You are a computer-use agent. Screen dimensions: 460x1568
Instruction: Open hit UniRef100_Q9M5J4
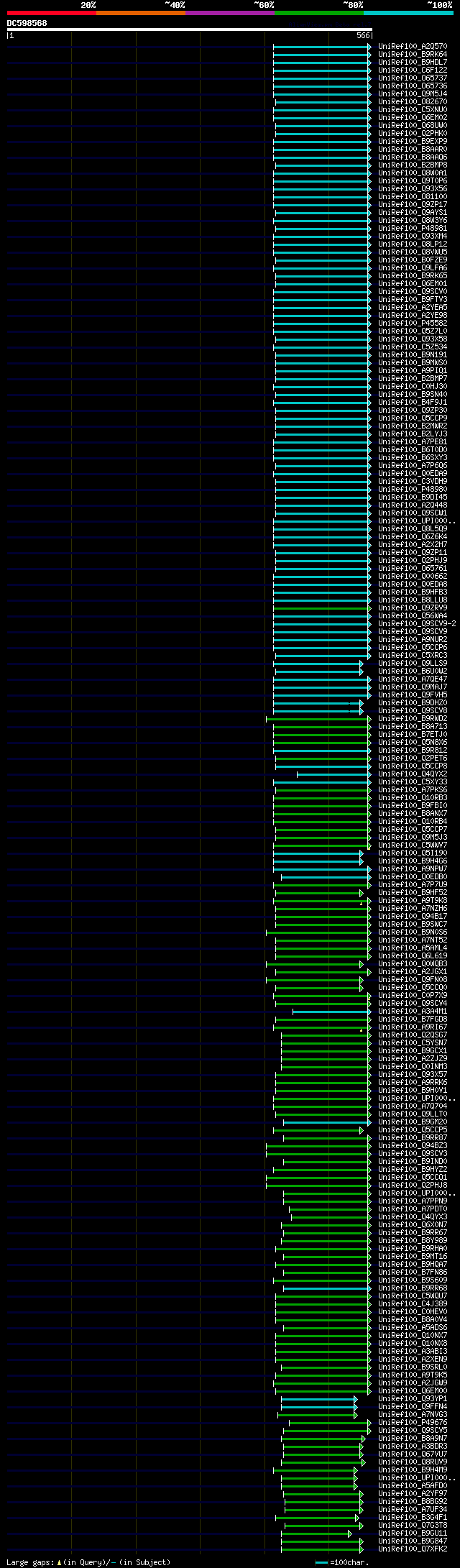(x=413, y=94)
